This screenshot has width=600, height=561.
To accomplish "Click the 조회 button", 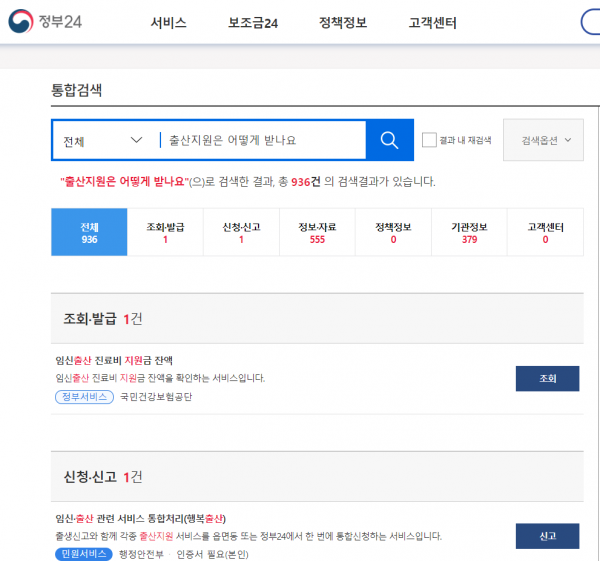I will tap(547, 379).
